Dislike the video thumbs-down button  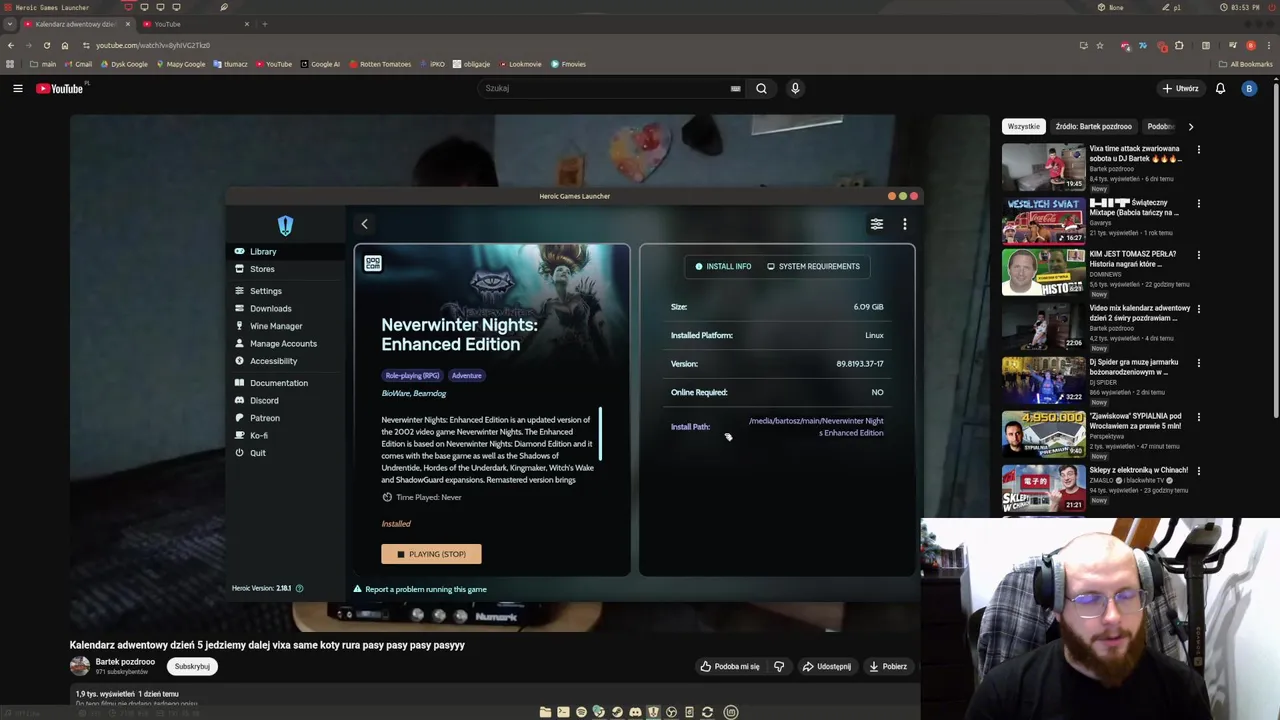pos(779,666)
